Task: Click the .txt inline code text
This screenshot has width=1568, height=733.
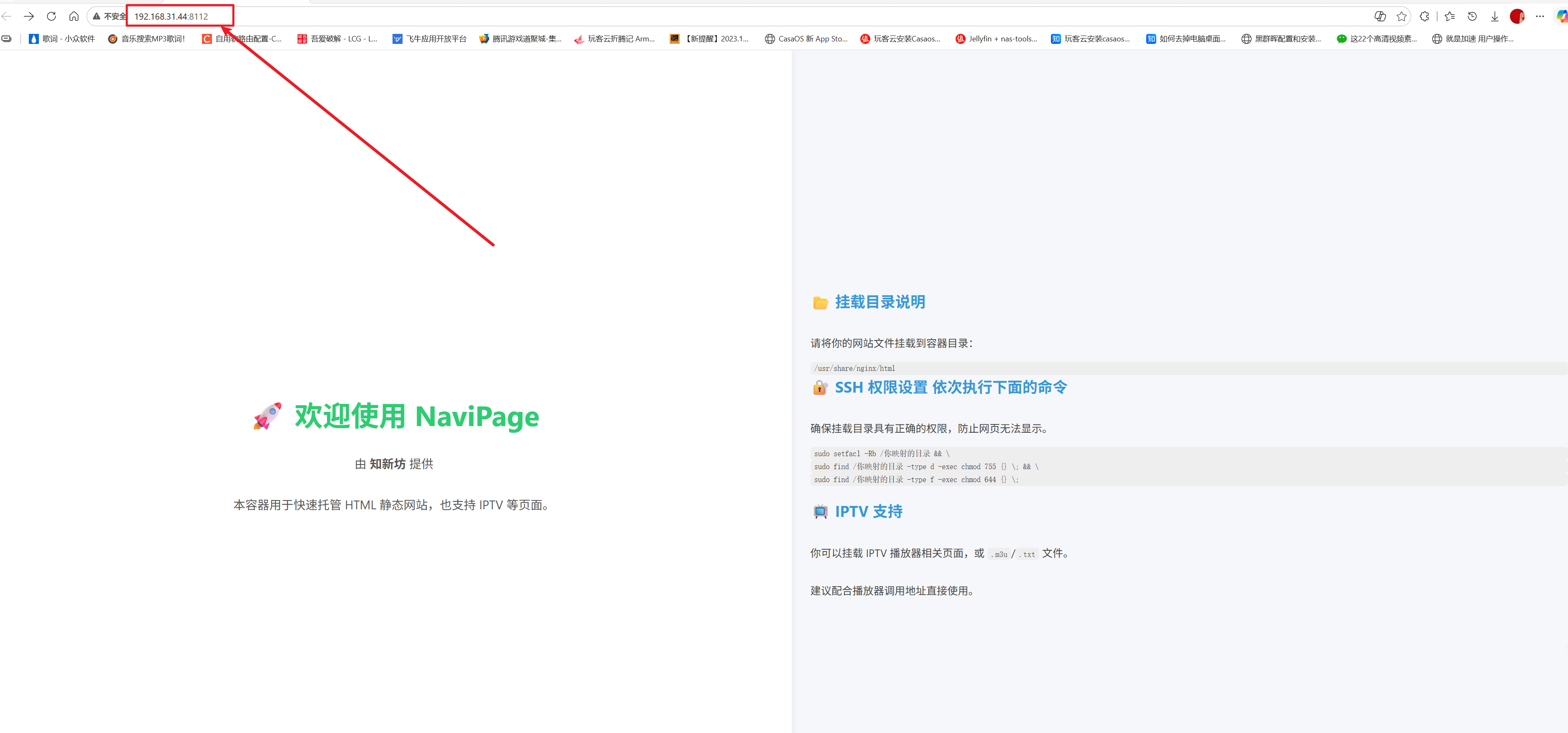Action: [x=1027, y=554]
